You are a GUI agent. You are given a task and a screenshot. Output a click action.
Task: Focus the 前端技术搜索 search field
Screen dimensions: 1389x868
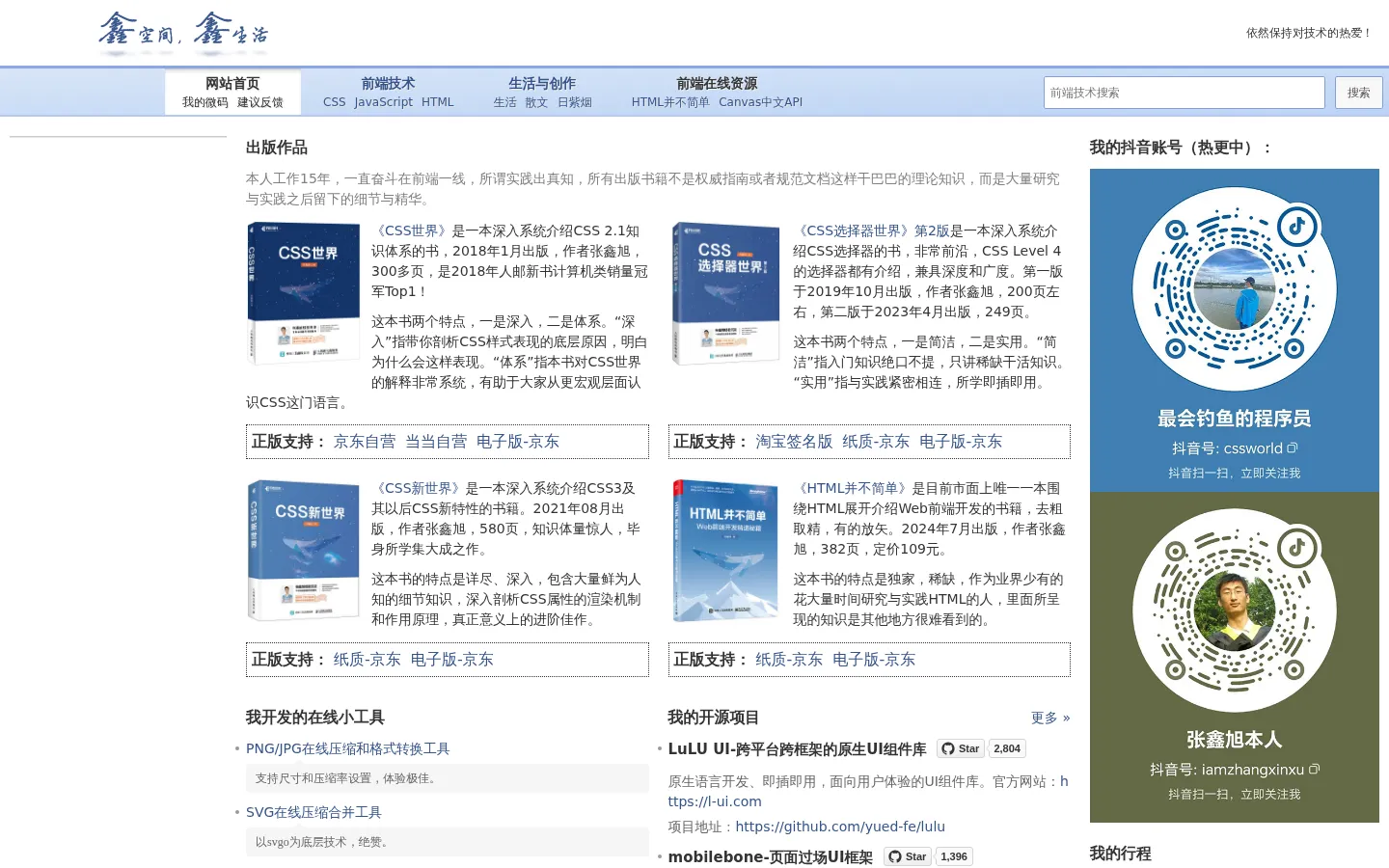tap(1184, 93)
